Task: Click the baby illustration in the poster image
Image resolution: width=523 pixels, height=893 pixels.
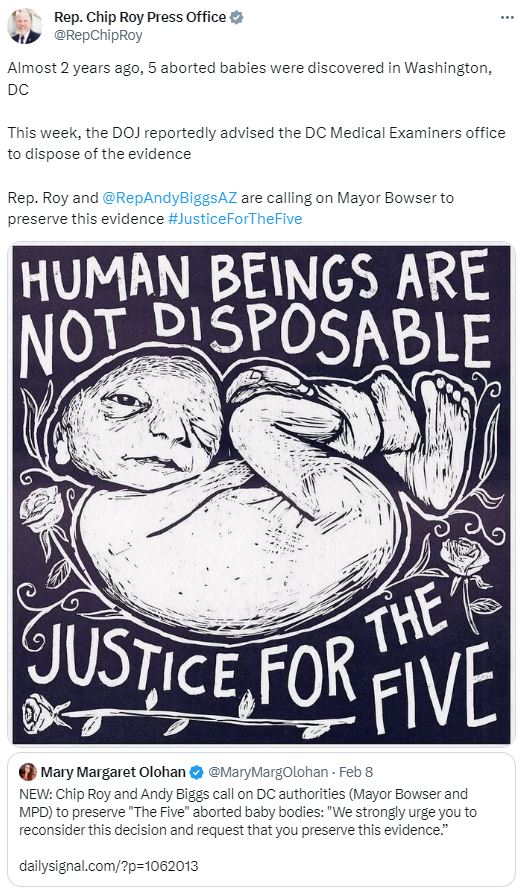Action: pos(262,490)
